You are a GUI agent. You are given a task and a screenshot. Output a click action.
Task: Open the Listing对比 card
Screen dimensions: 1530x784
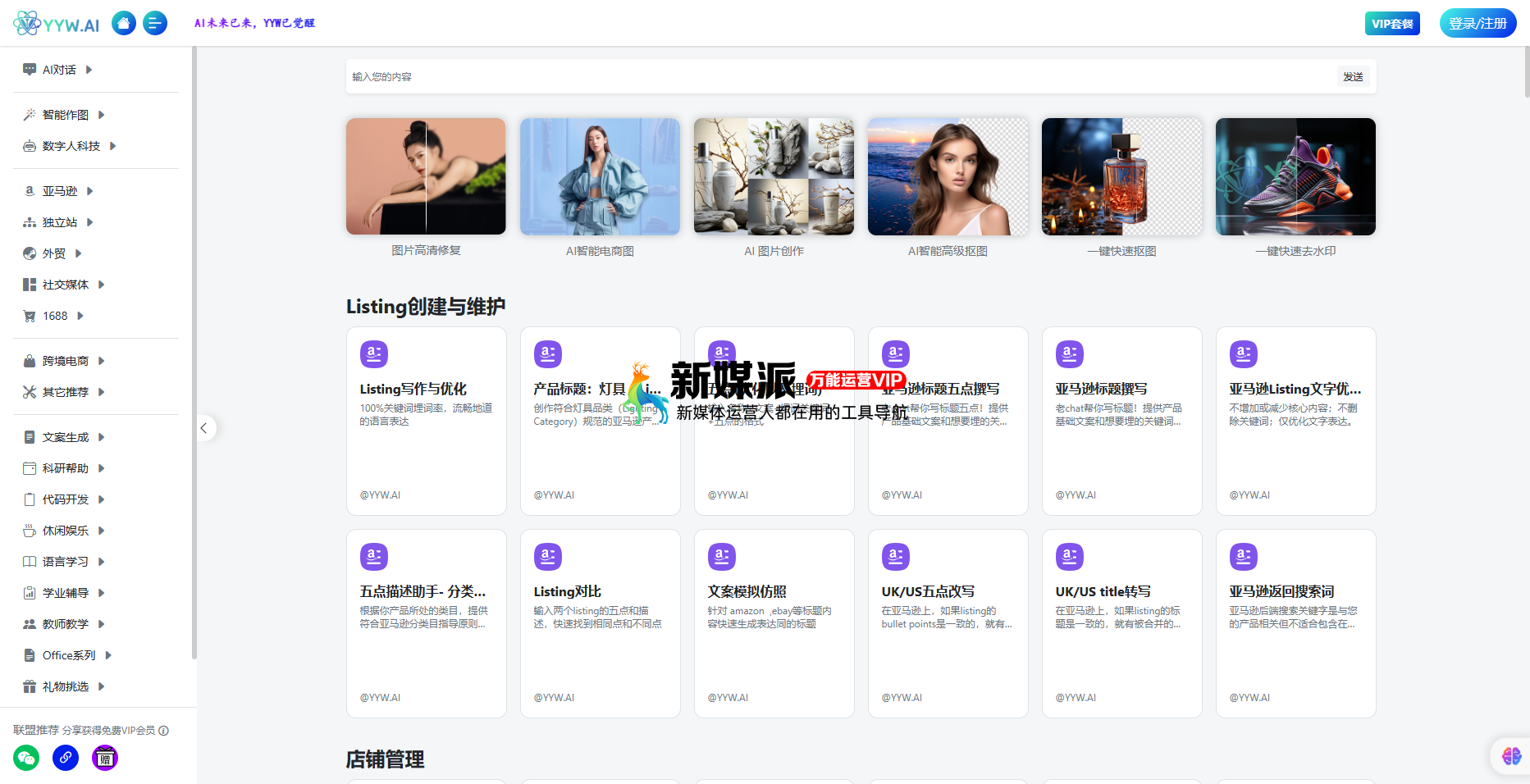tap(601, 623)
